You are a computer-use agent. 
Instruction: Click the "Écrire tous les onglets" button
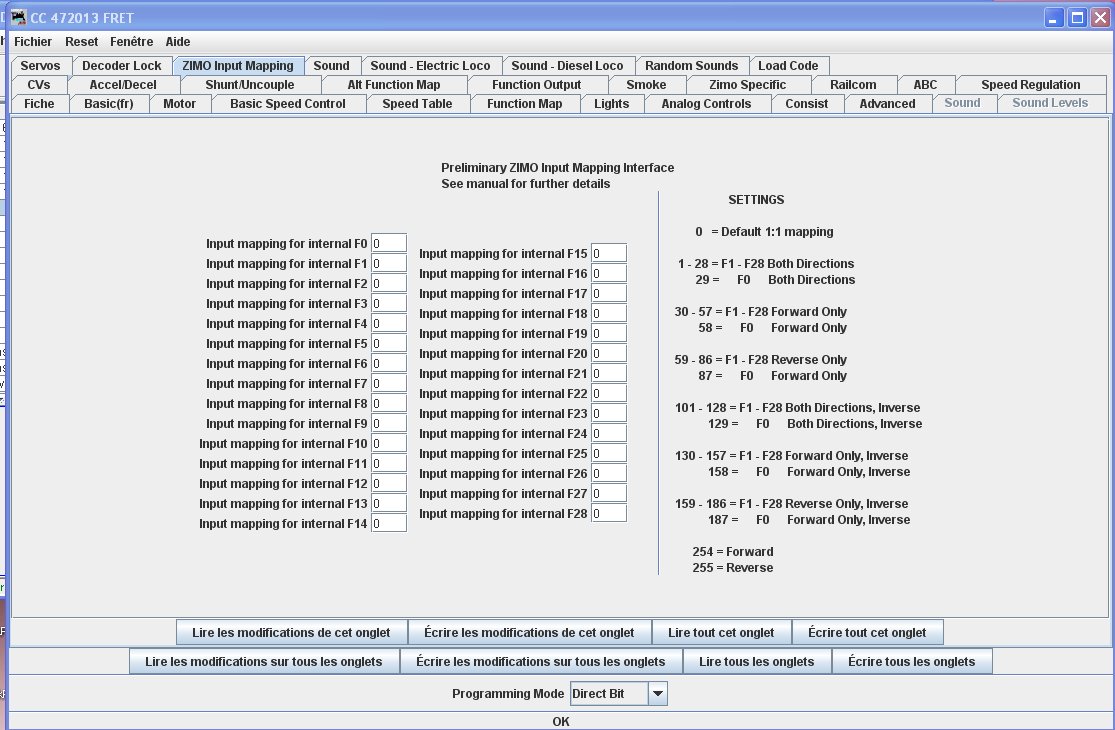coord(912,662)
